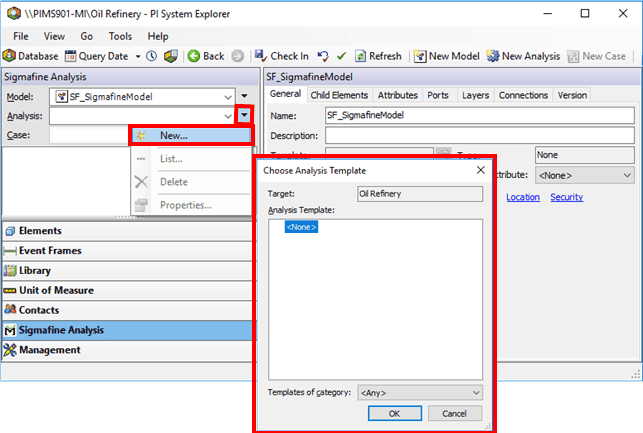Open the Tools menu
This screenshot has height=433, width=643.
(120, 36)
